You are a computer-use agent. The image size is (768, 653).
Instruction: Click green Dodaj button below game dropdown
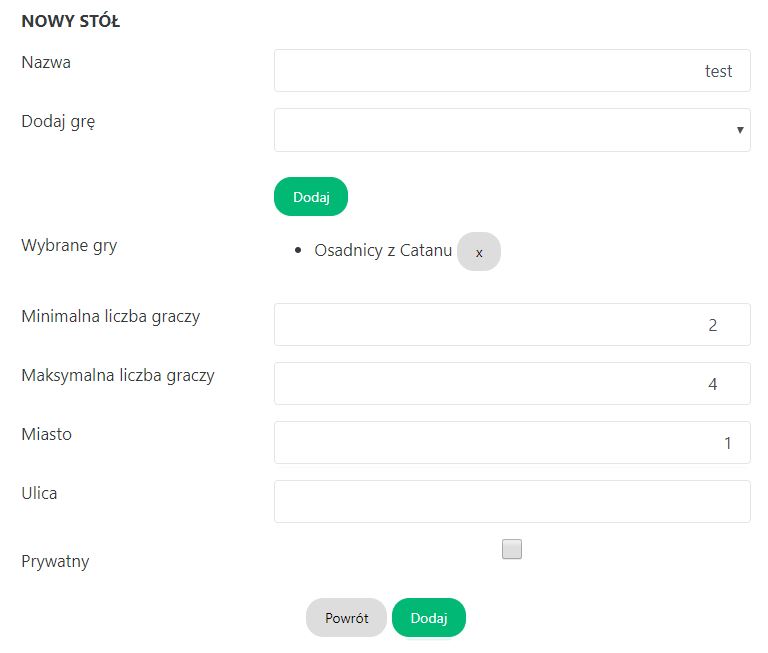tap(311, 198)
